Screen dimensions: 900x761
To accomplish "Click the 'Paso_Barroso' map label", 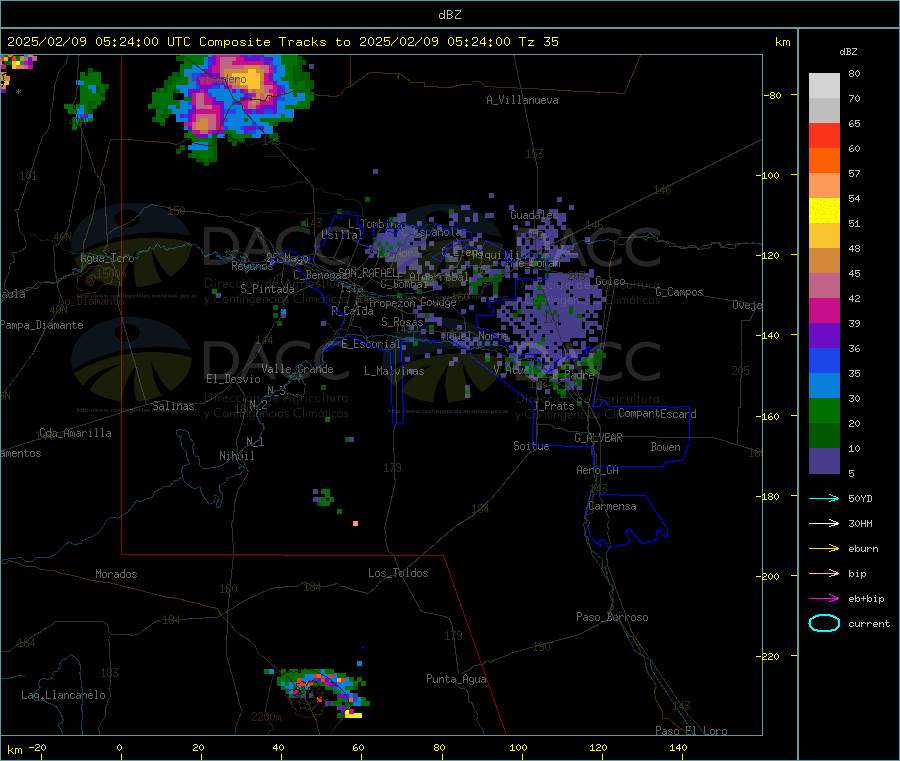I will [x=612, y=617].
